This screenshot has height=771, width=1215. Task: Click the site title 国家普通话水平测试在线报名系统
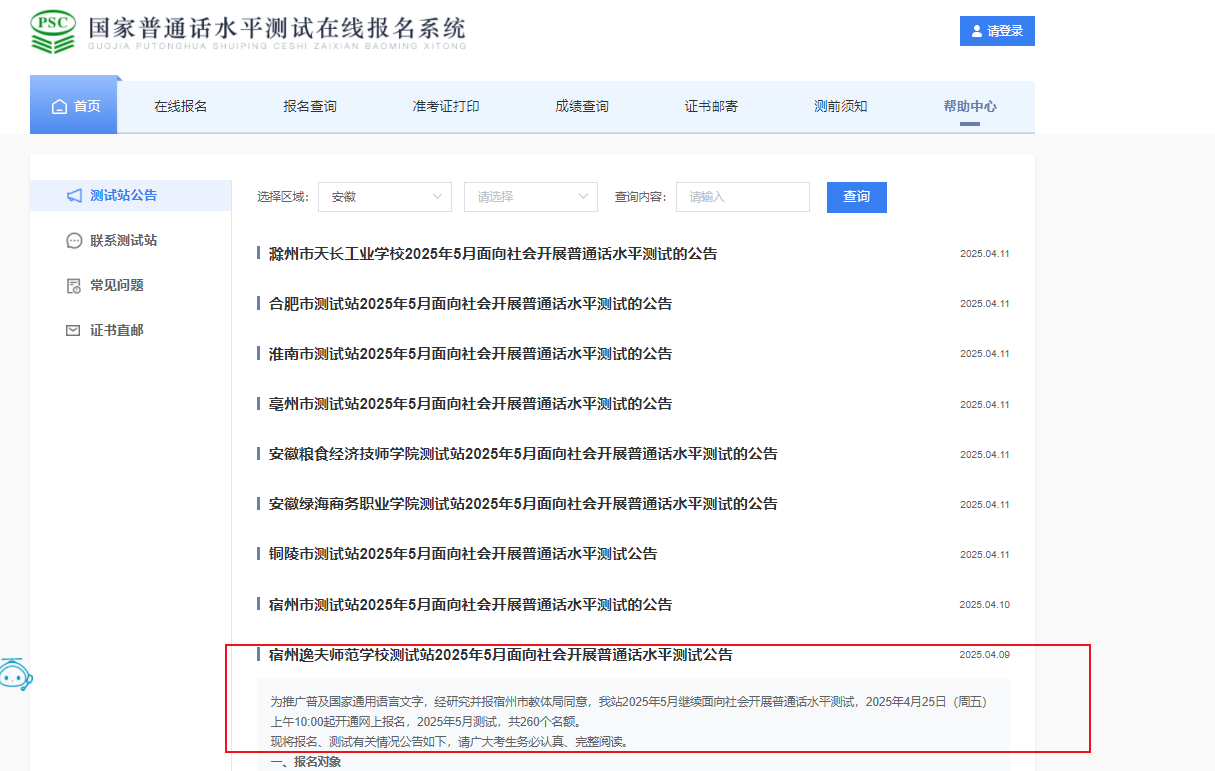tap(276, 28)
